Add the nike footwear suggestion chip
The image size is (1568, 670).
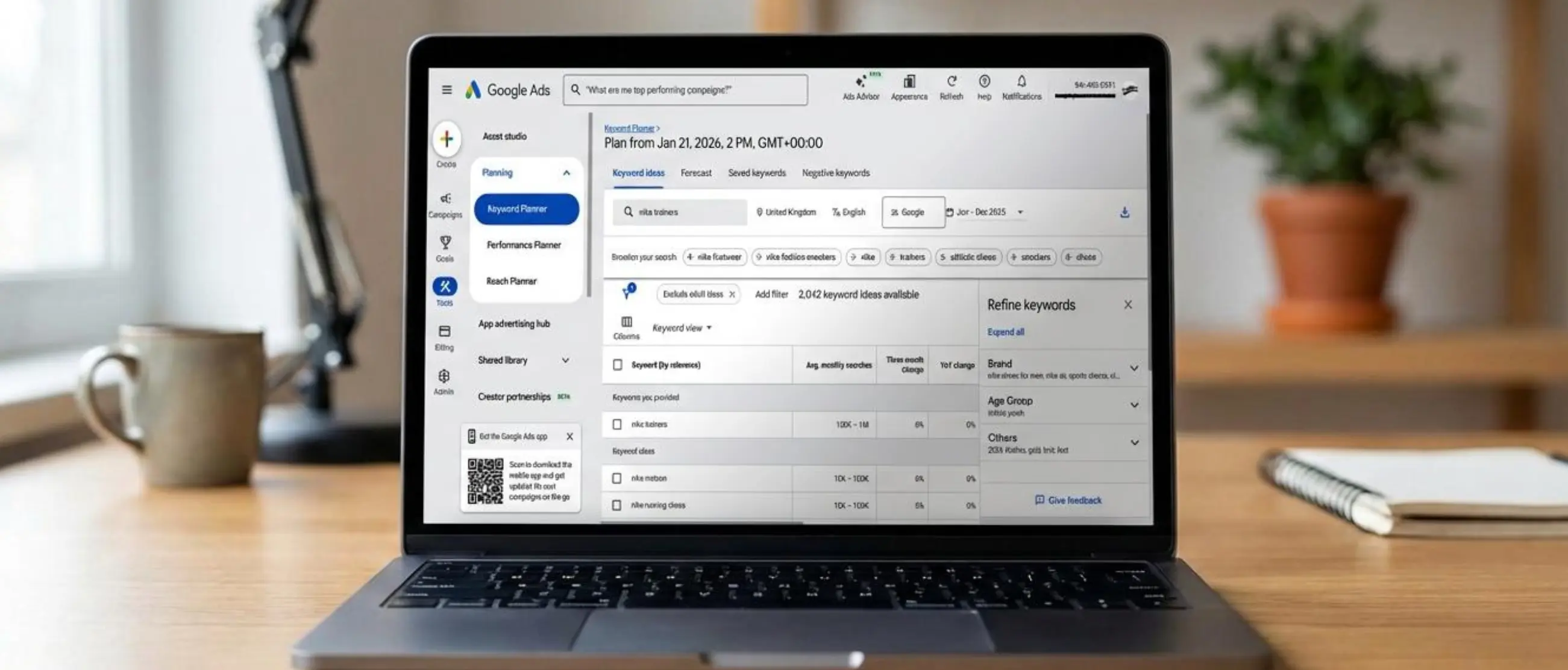[x=715, y=257]
